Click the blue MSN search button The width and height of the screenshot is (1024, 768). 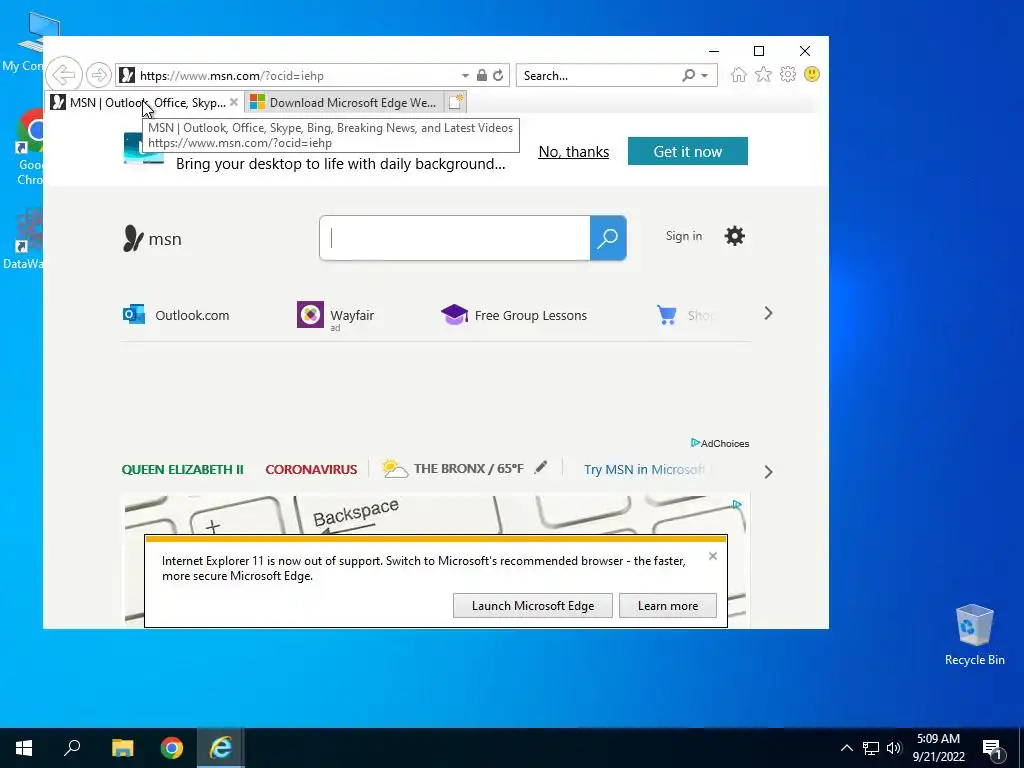click(608, 238)
